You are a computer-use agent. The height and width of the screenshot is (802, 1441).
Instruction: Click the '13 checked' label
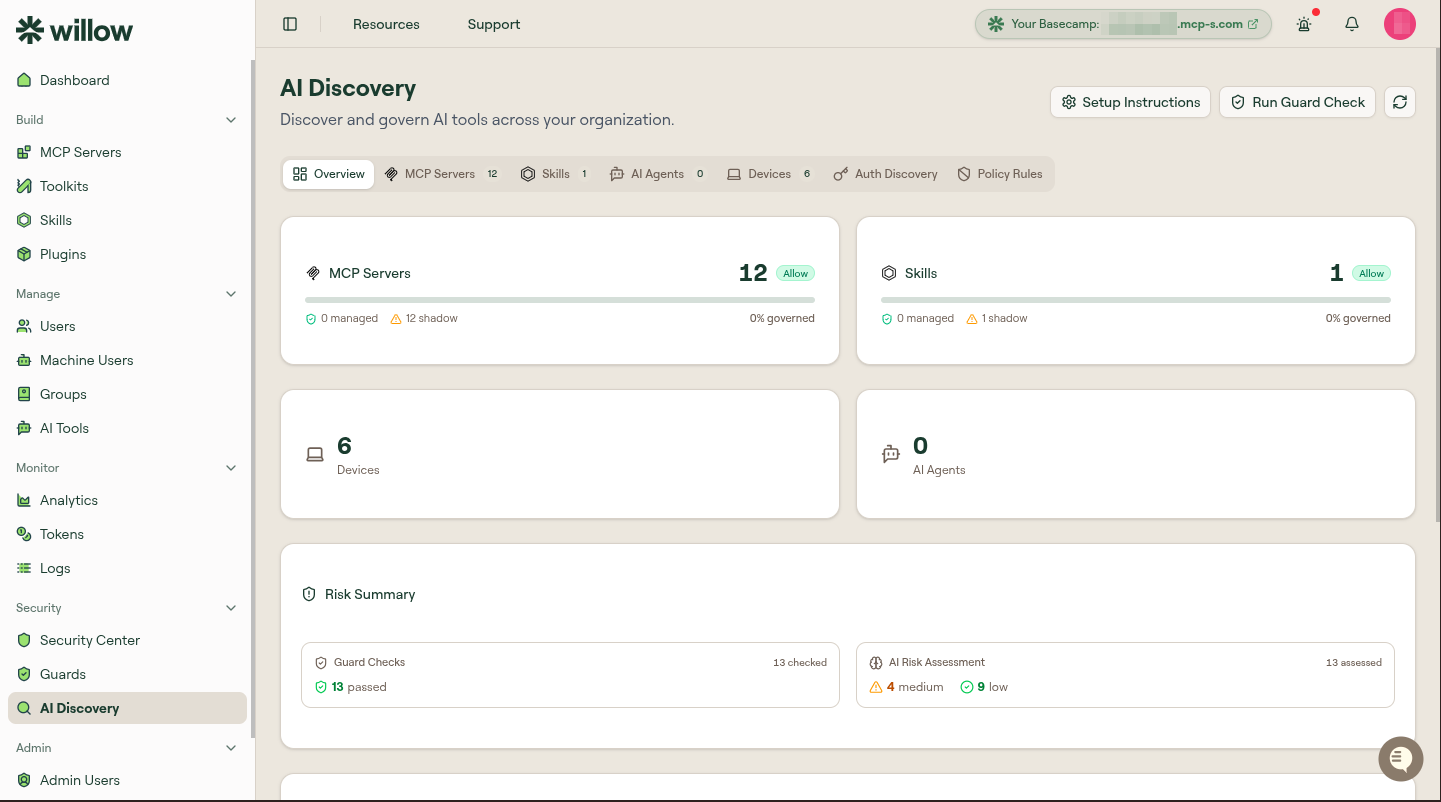[x=800, y=662]
